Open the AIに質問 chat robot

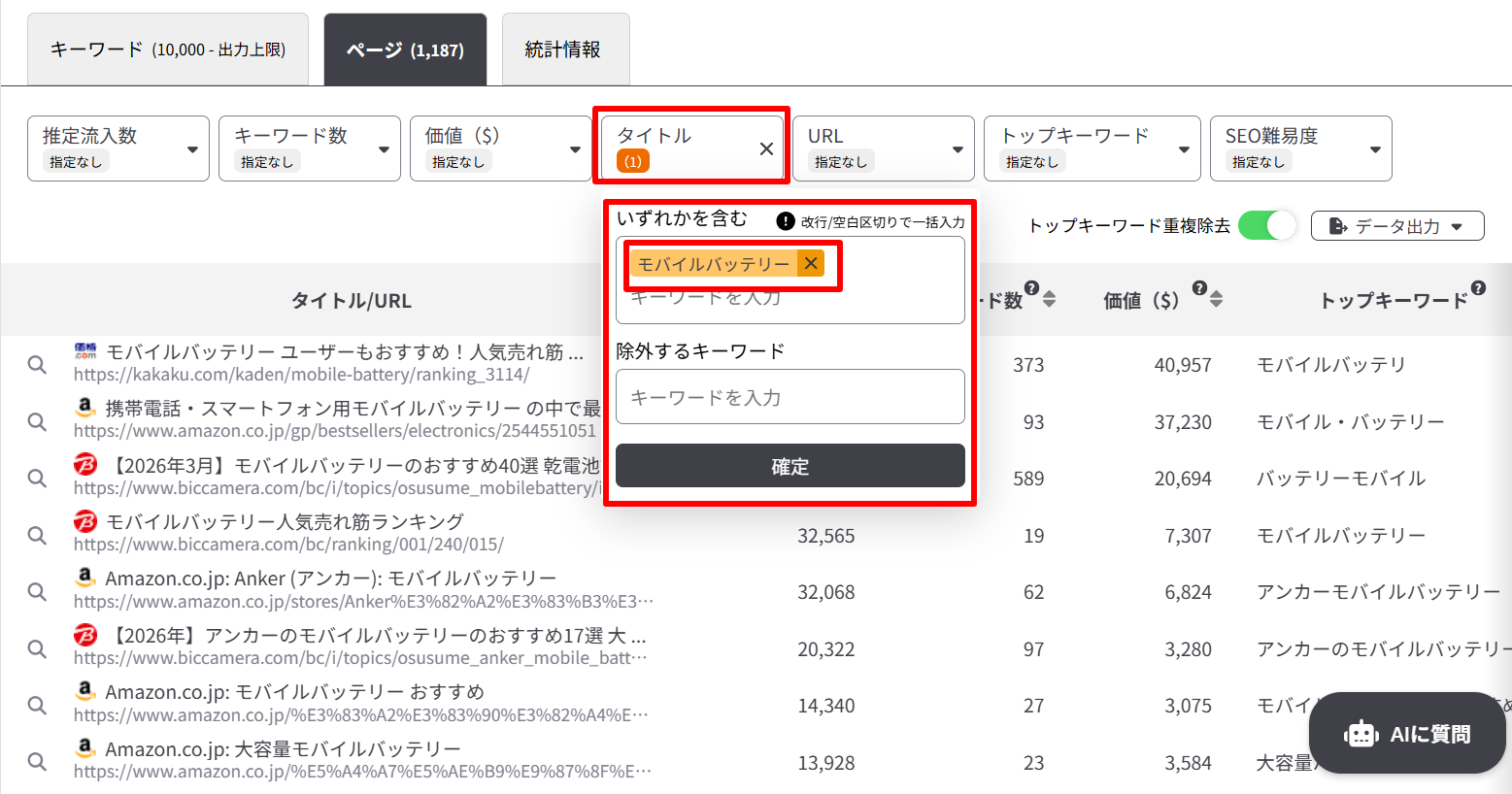pos(1407,734)
